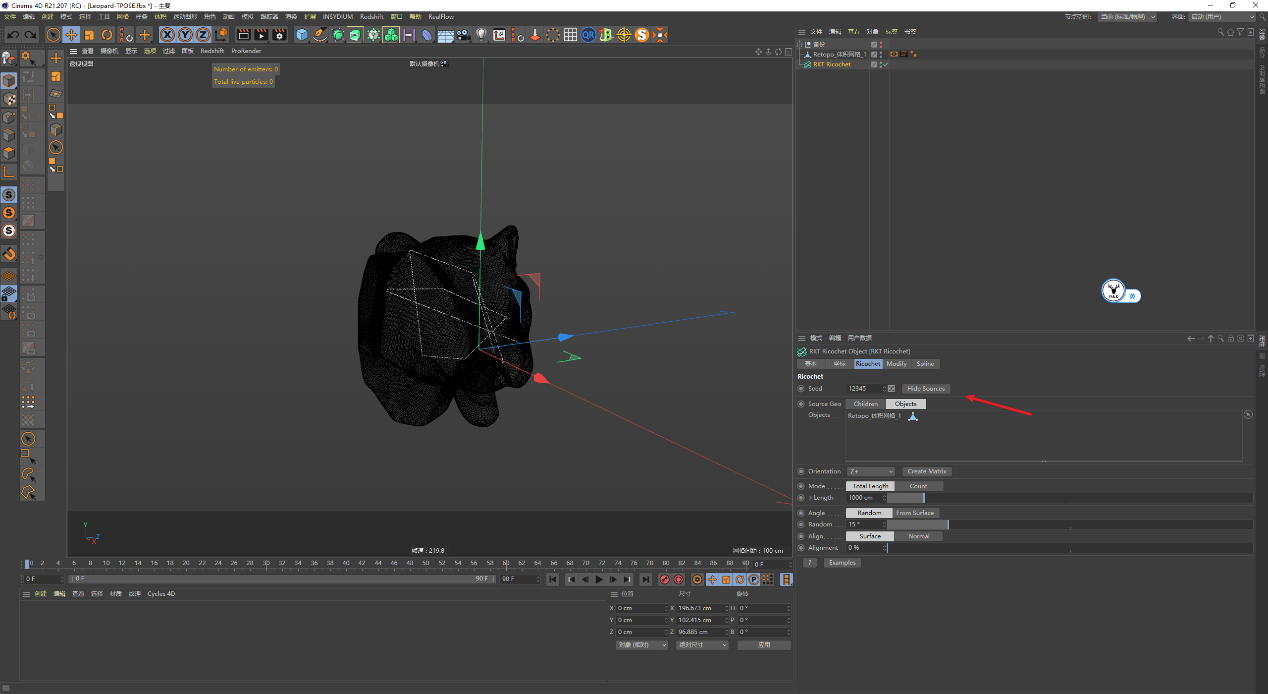This screenshot has height=694, width=1268.
Task: Click the Render to Picture Viewer icon
Action: click(x=261, y=35)
